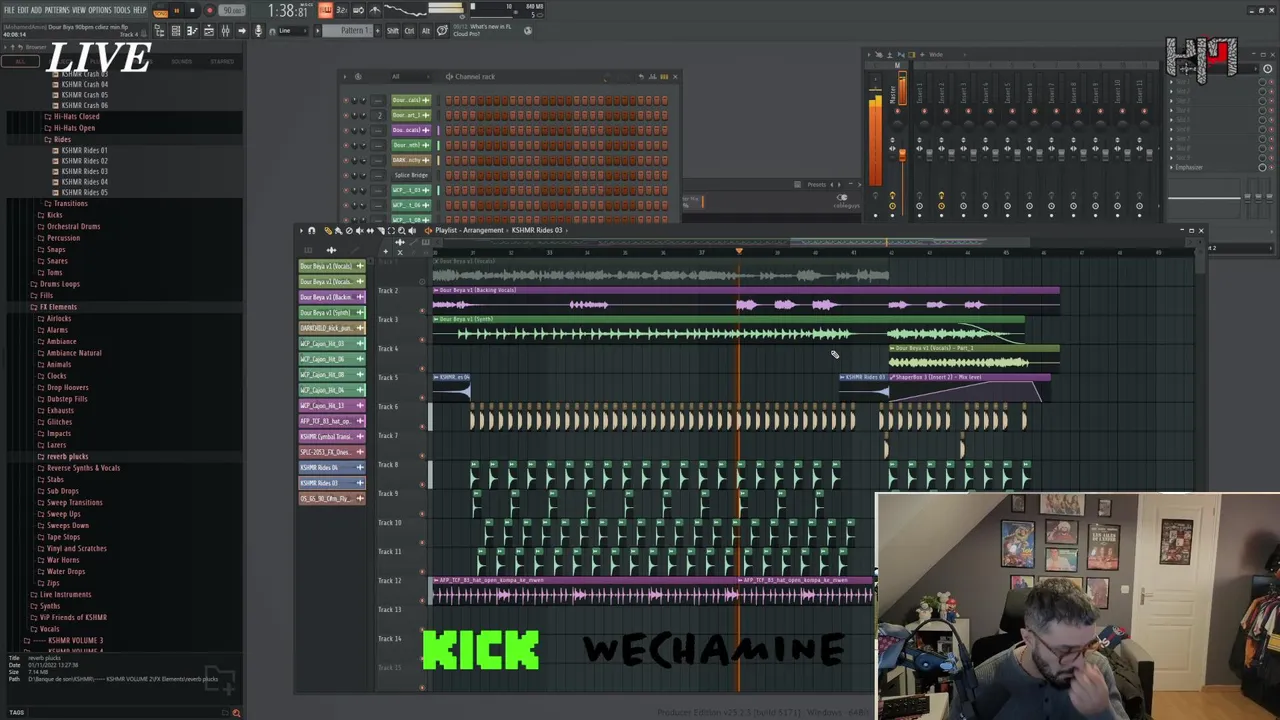This screenshot has width=1280, height=720.
Task: Select the draw pencil tool in Playlist
Action: (x=327, y=230)
